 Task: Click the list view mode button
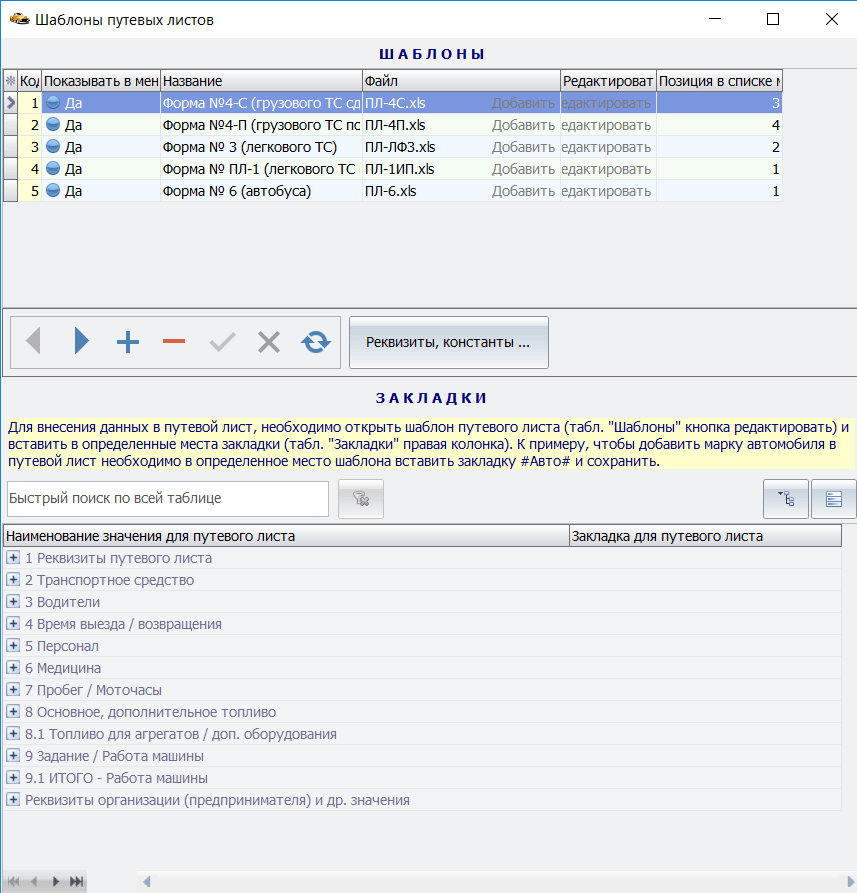(x=834, y=499)
